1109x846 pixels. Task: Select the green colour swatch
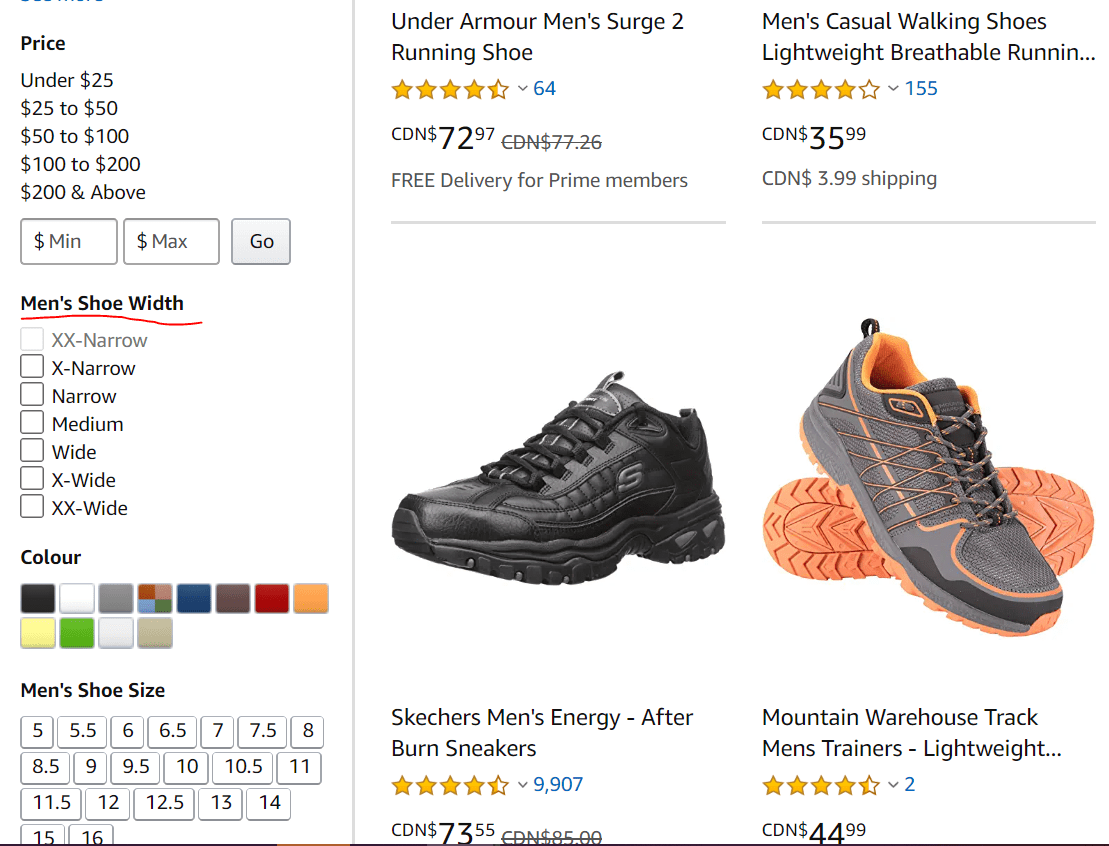[77, 632]
